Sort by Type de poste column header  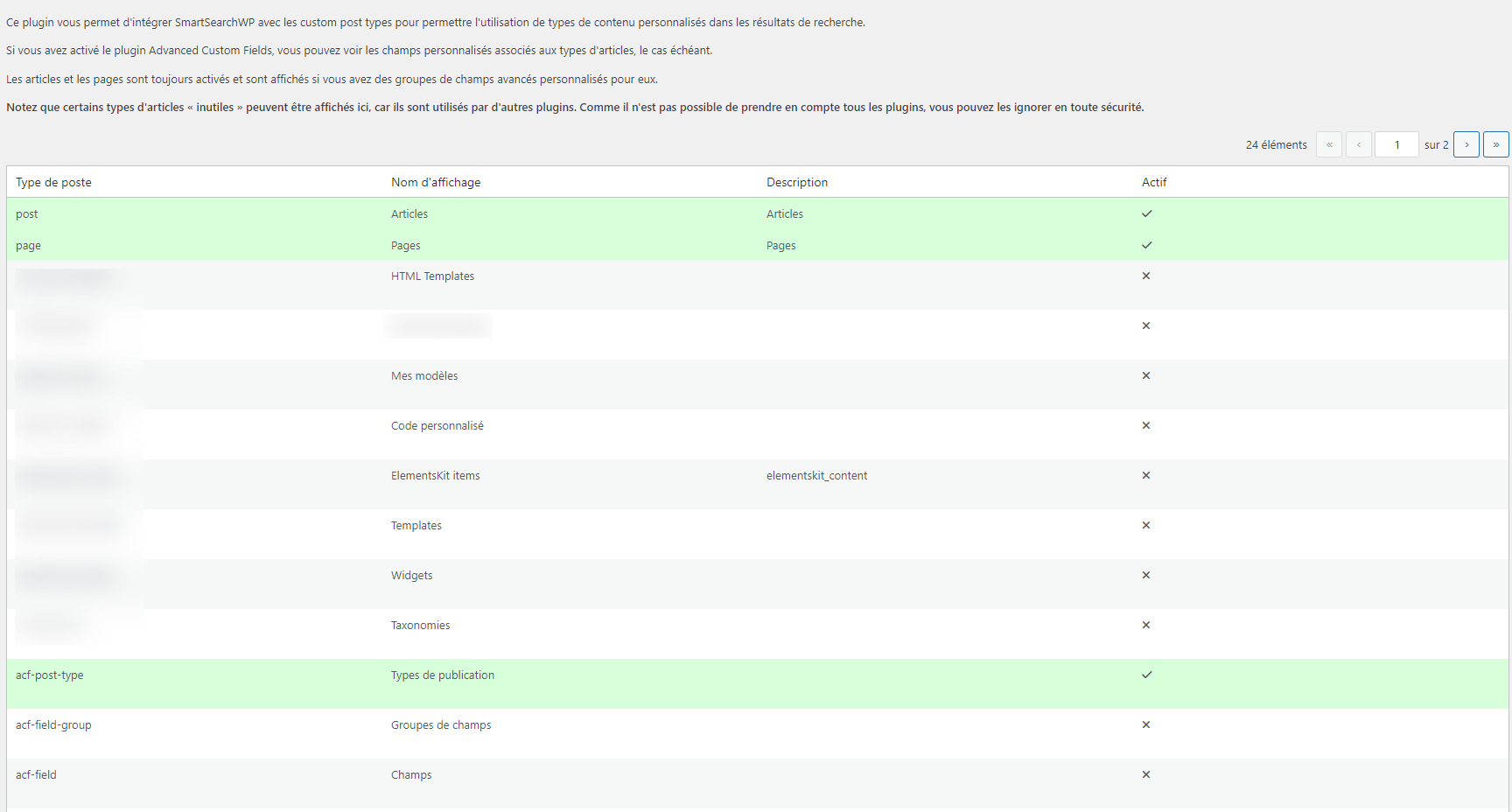(x=53, y=182)
